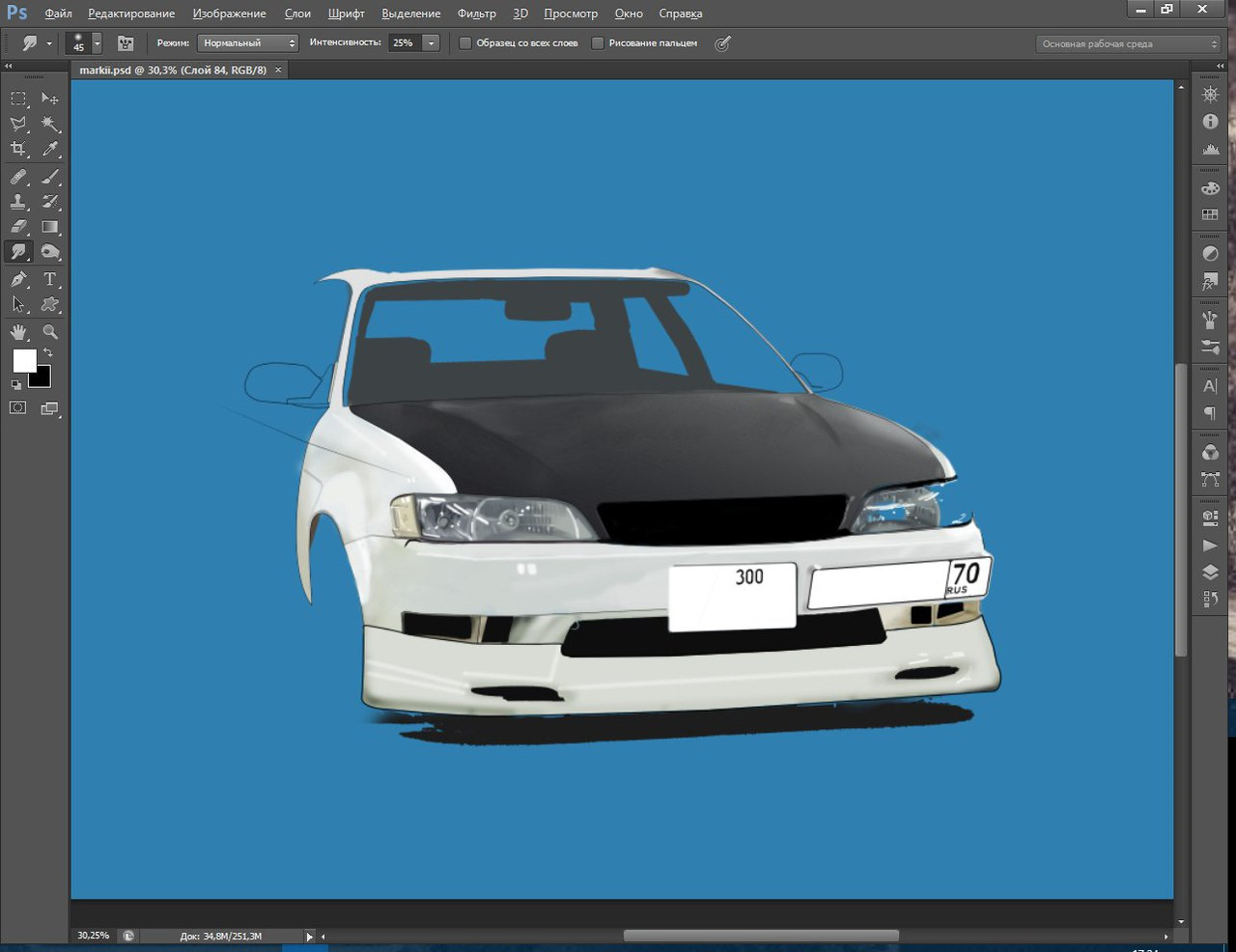The height and width of the screenshot is (952, 1236).
Task: Open the Character (A) panel icon
Action: coord(1210,386)
